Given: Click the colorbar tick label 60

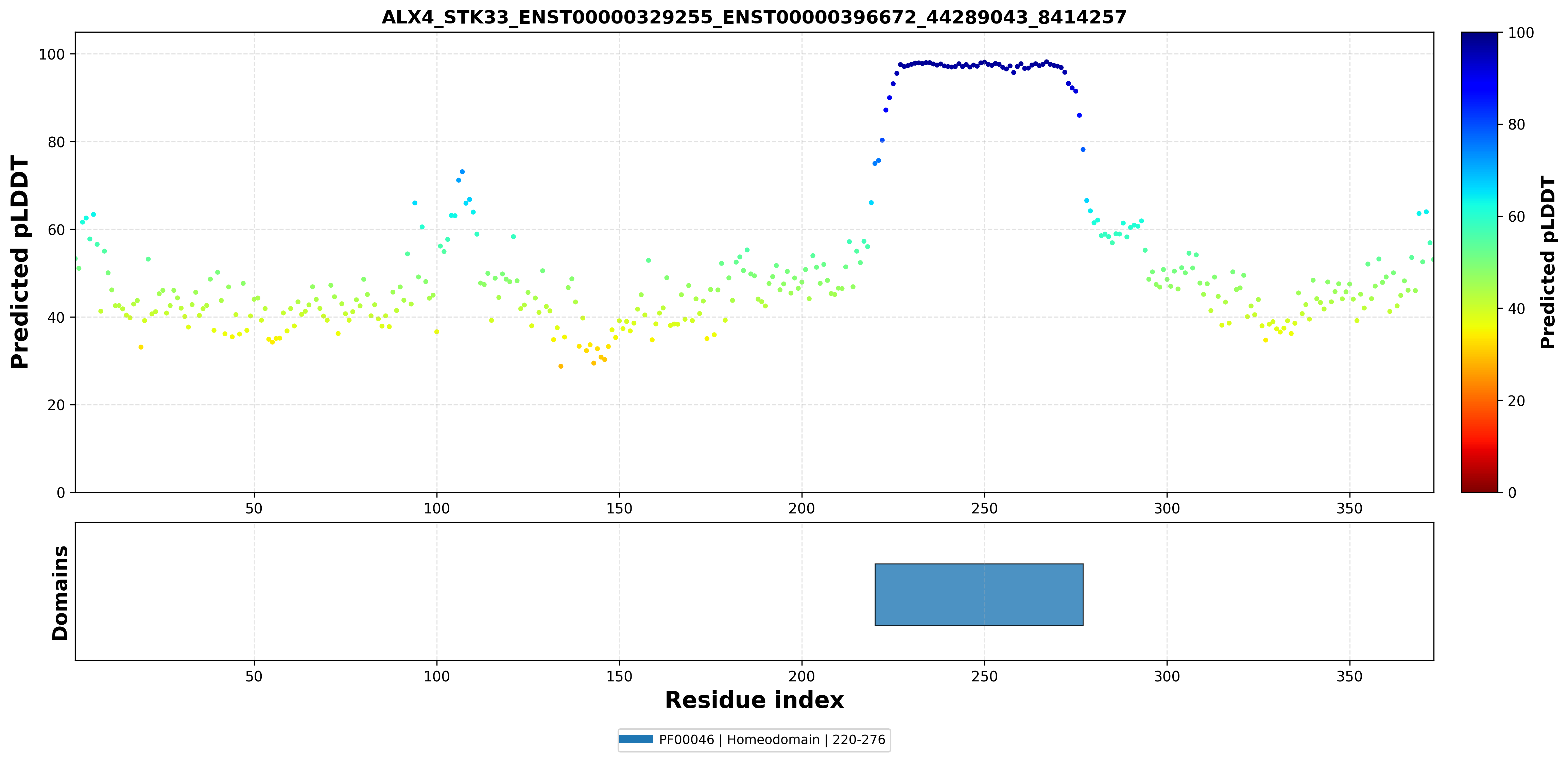Looking at the screenshot, I should (x=1516, y=217).
